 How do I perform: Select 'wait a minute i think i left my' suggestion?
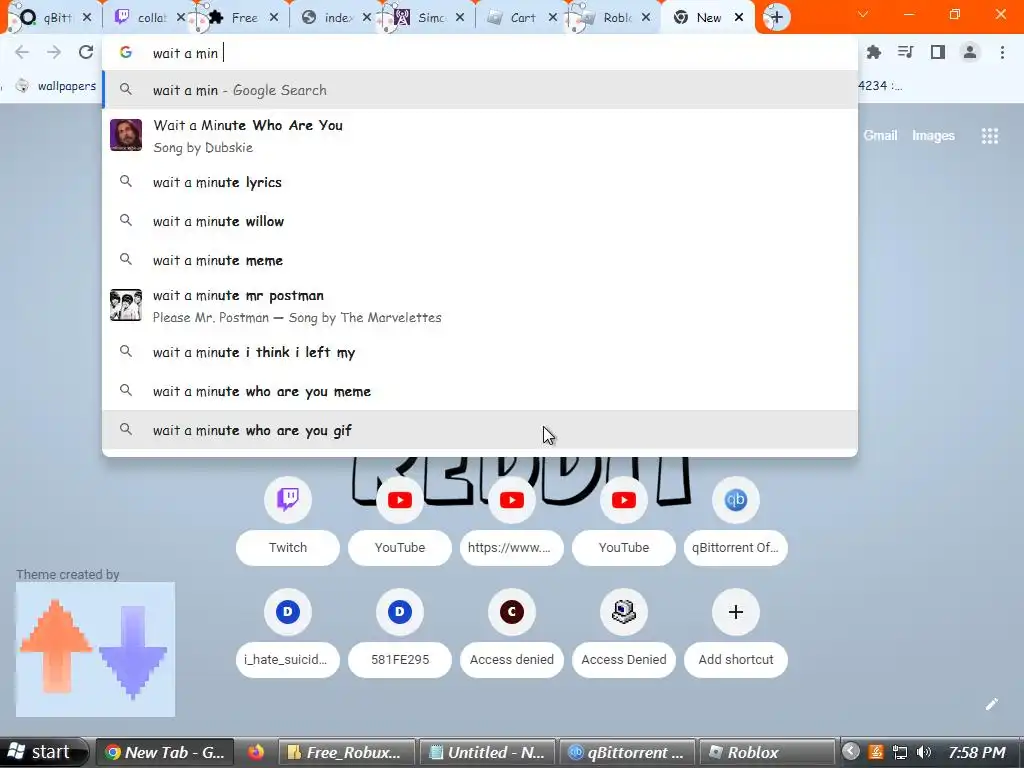[480, 352]
